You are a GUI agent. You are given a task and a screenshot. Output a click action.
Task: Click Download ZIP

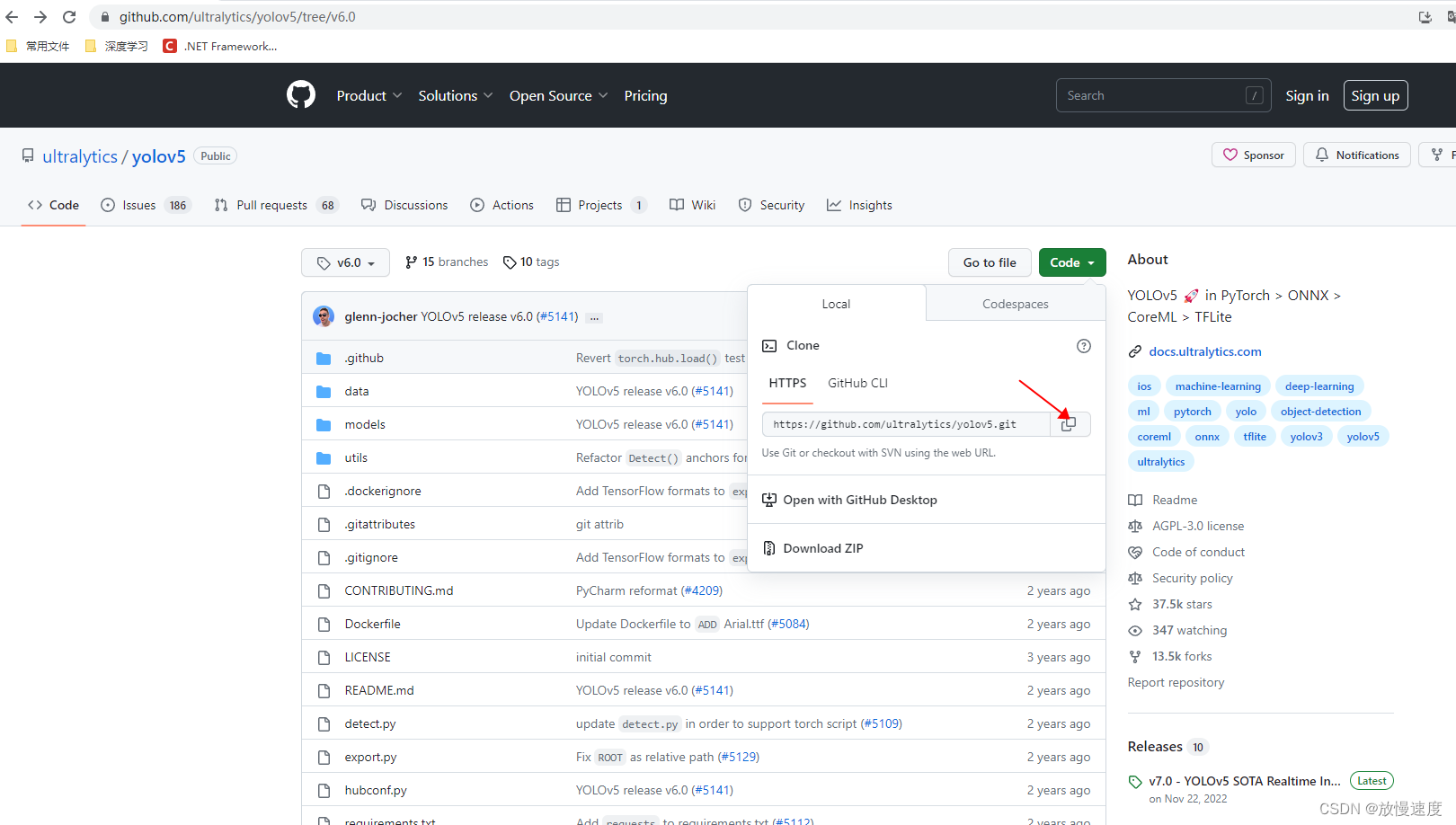tap(823, 548)
